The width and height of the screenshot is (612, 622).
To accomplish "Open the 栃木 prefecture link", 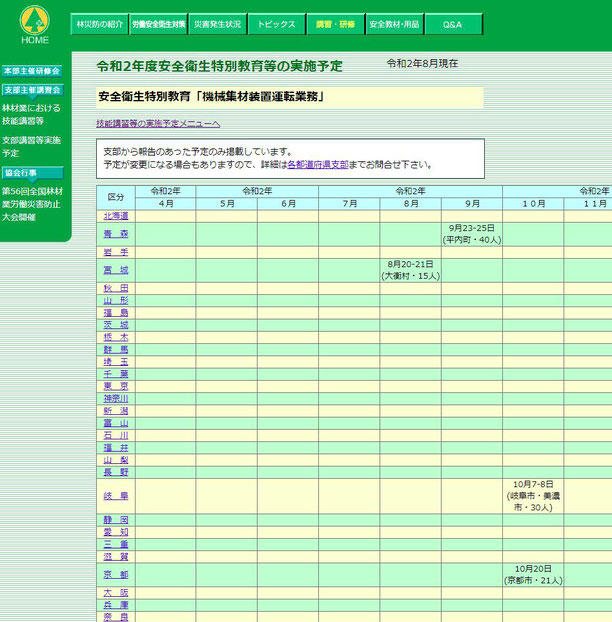I will tap(116, 338).
